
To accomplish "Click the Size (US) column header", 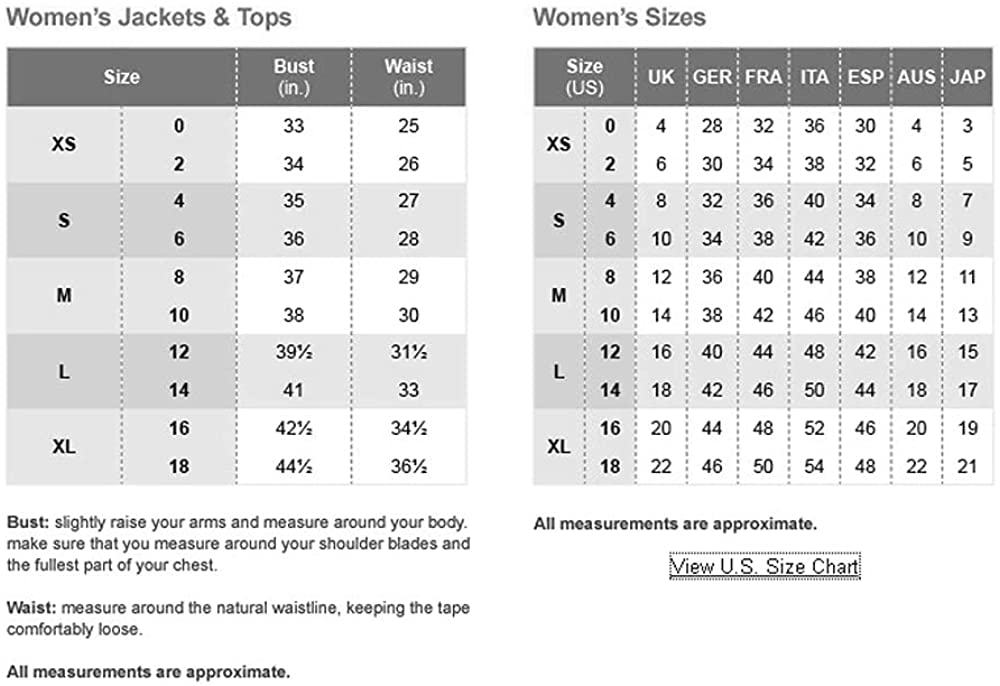I will [x=584, y=76].
